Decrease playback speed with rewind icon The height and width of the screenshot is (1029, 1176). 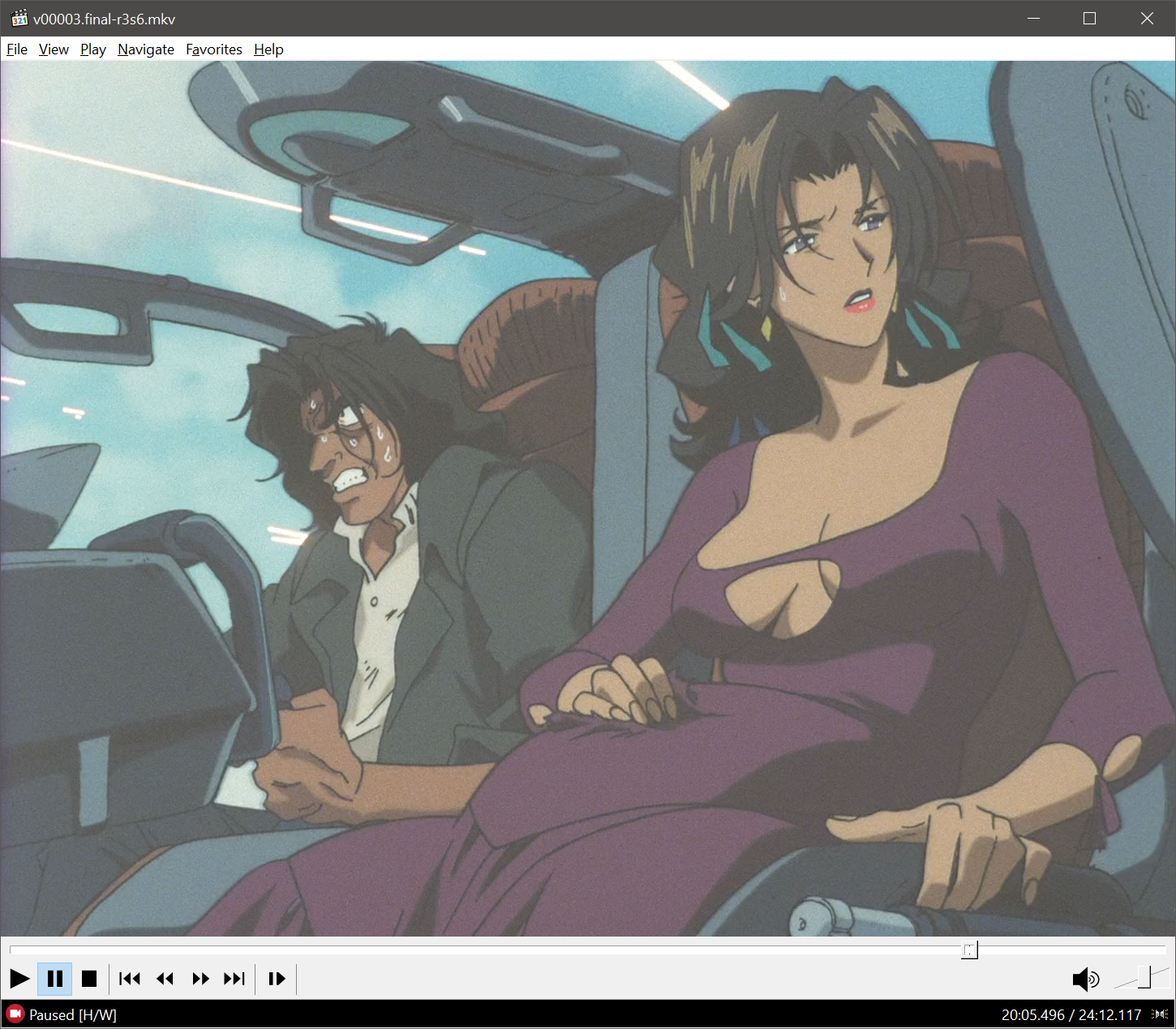165,979
